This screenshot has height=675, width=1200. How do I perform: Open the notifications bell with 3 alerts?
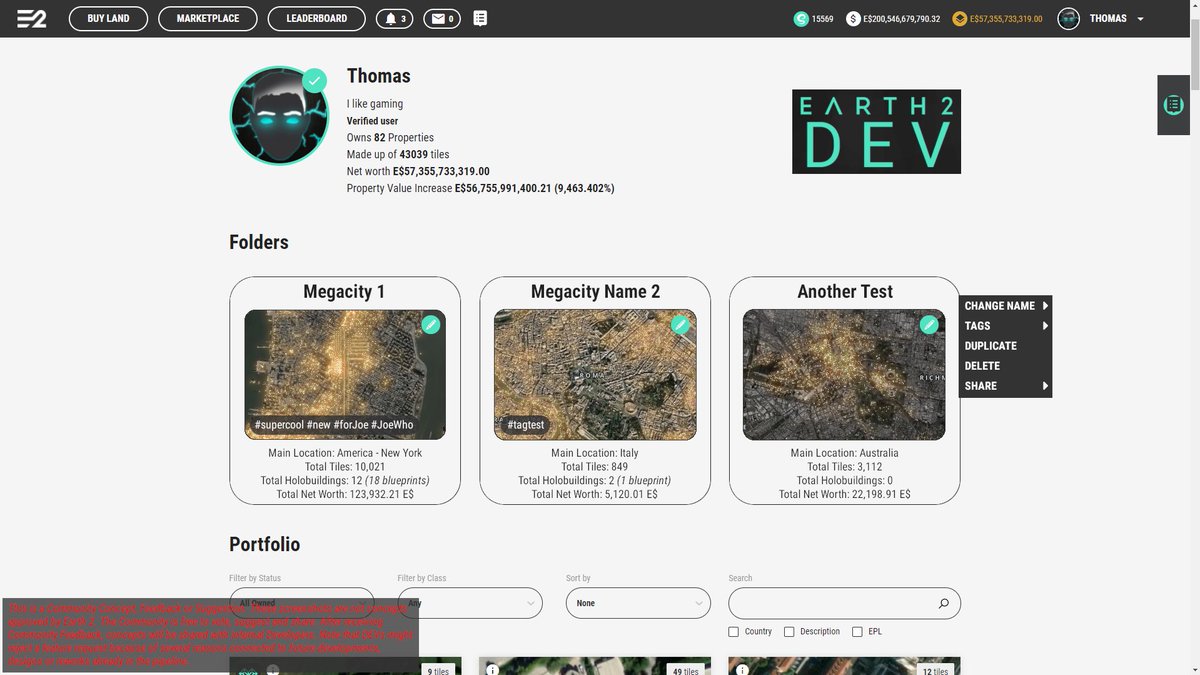[394, 19]
